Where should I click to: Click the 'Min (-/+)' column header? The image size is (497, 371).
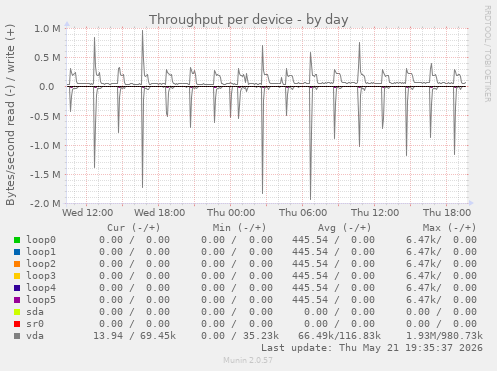(239, 228)
